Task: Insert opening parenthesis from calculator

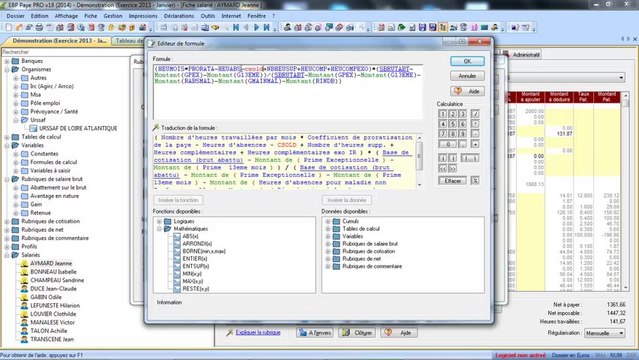Action: coord(443,158)
